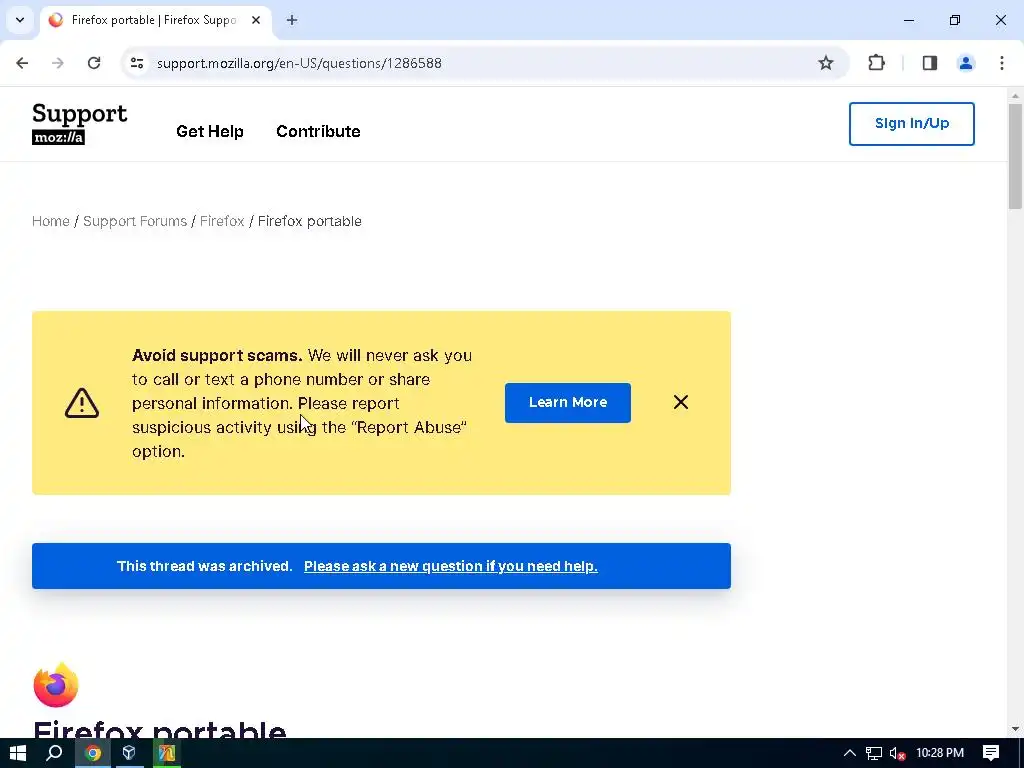The width and height of the screenshot is (1024, 768).
Task: Open the Windows notification center
Action: (x=991, y=753)
